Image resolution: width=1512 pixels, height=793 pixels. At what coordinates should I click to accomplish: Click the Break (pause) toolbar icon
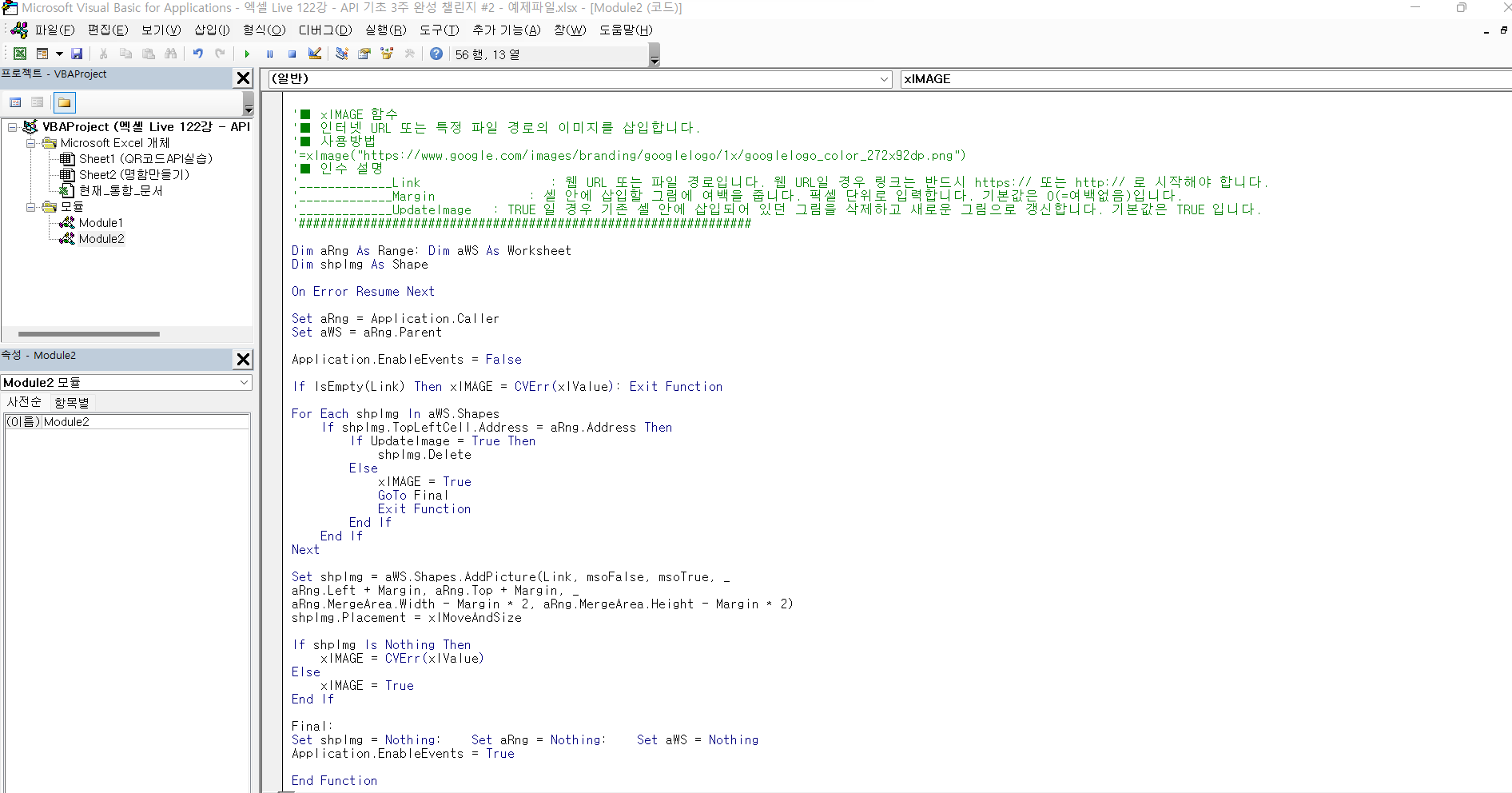tap(269, 54)
